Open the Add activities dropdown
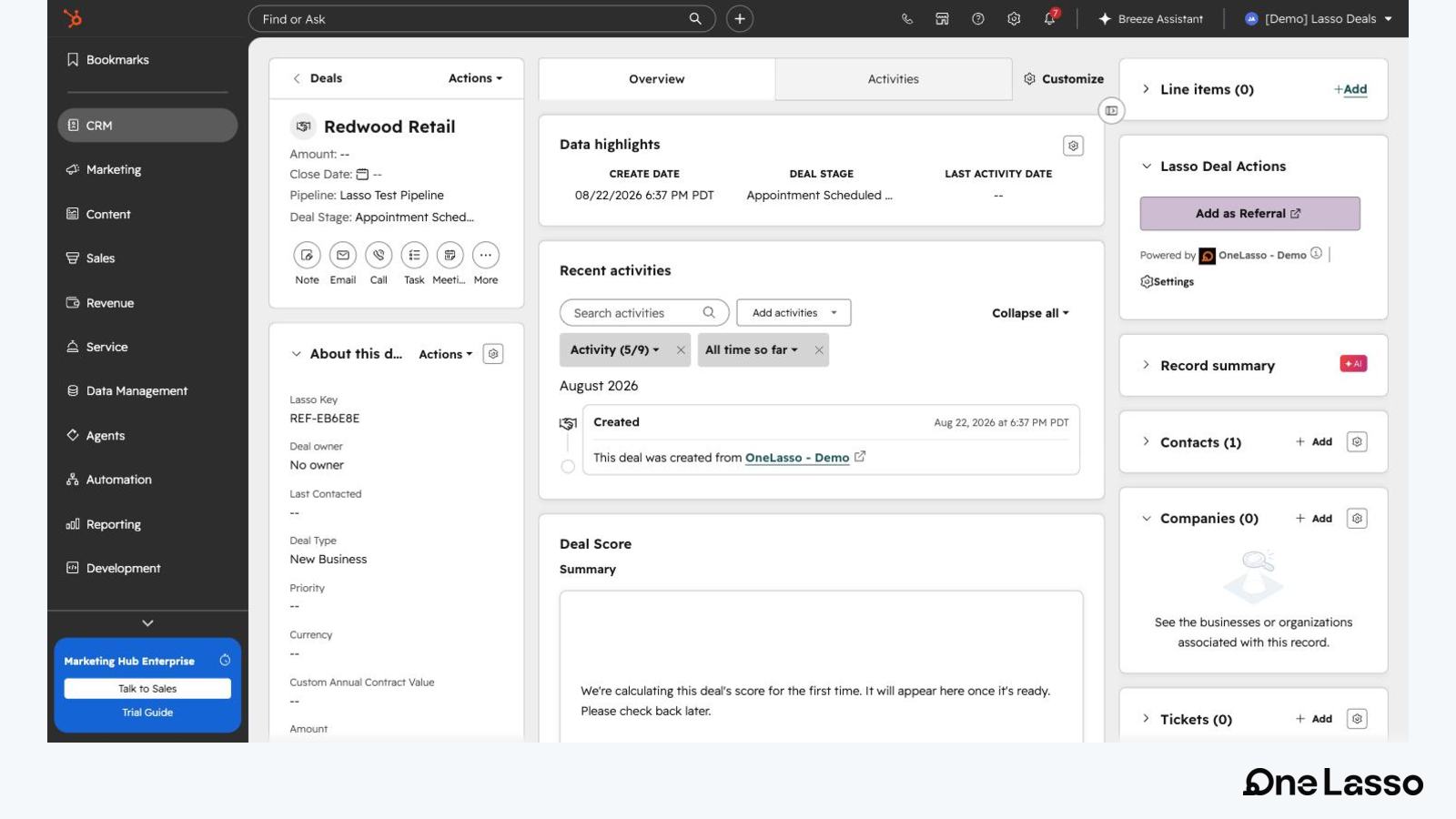 pos(794,313)
